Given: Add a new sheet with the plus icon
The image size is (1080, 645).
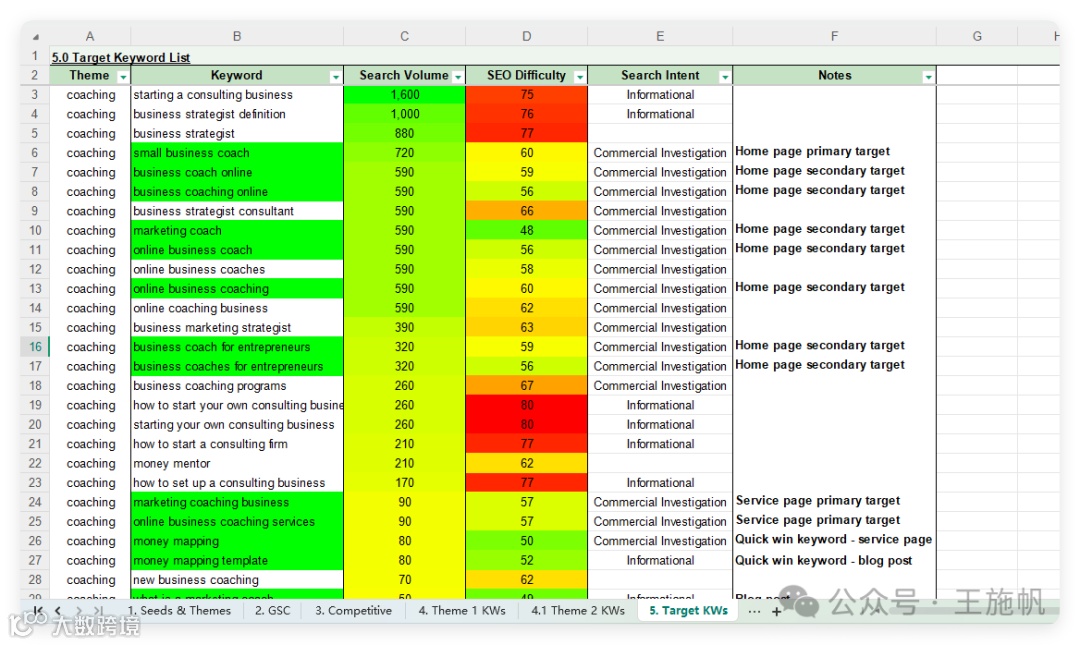Looking at the screenshot, I should tap(776, 612).
